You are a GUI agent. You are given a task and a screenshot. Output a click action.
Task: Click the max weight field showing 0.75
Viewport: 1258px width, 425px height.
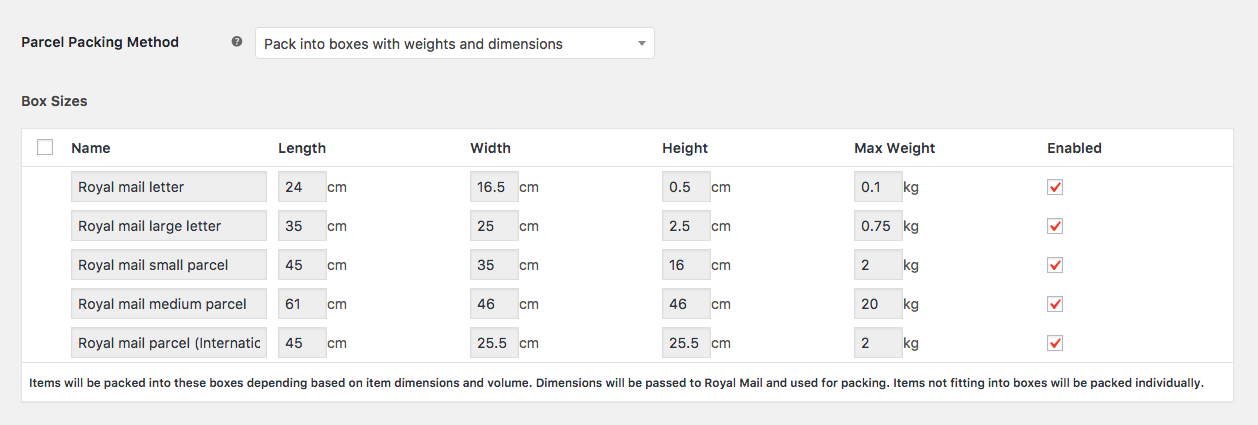point(878,226)
